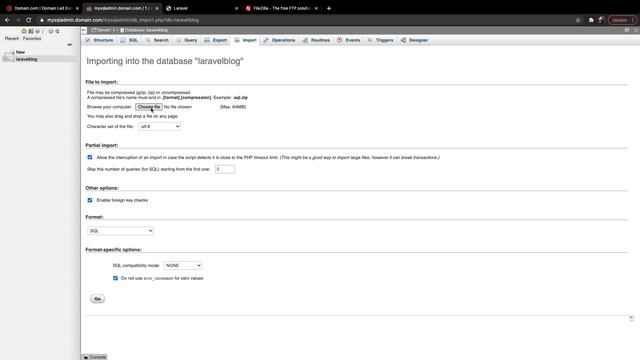This screenshot has height=360, width=640.
Task: Click the Server breadcrumb link
Action: pos(104,30)
